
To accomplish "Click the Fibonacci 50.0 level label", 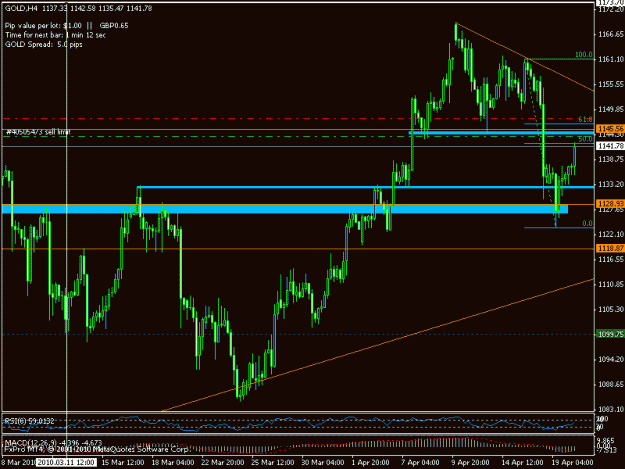I will pos(585,139).
